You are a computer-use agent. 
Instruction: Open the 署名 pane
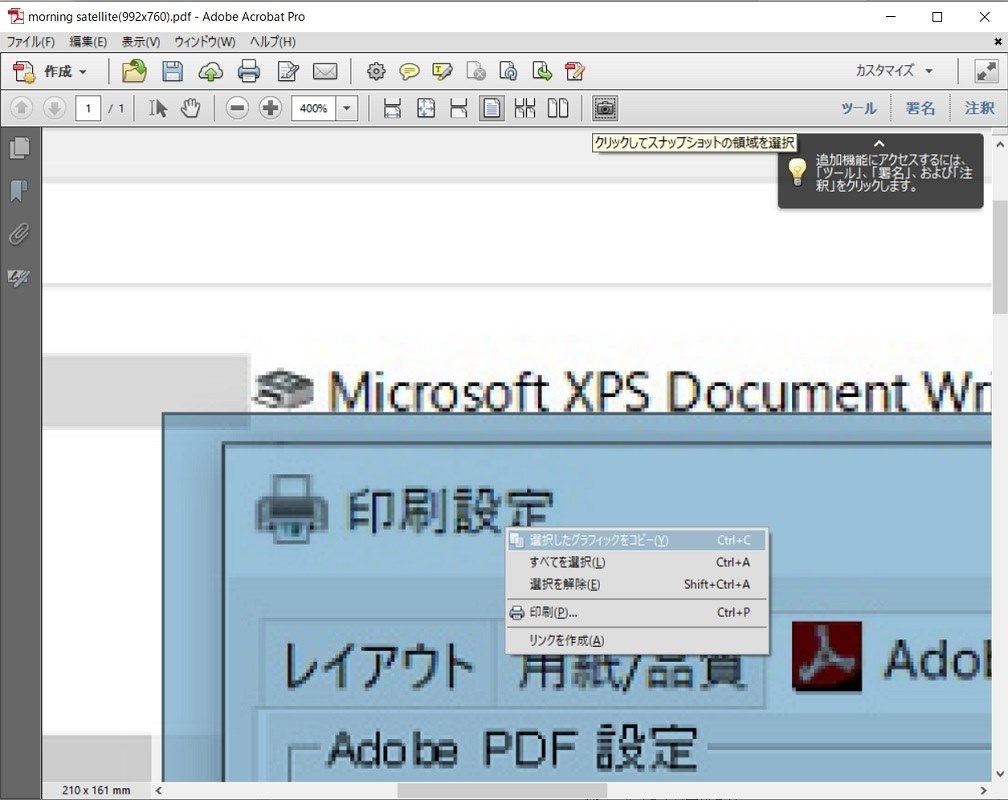pos(920,108)
